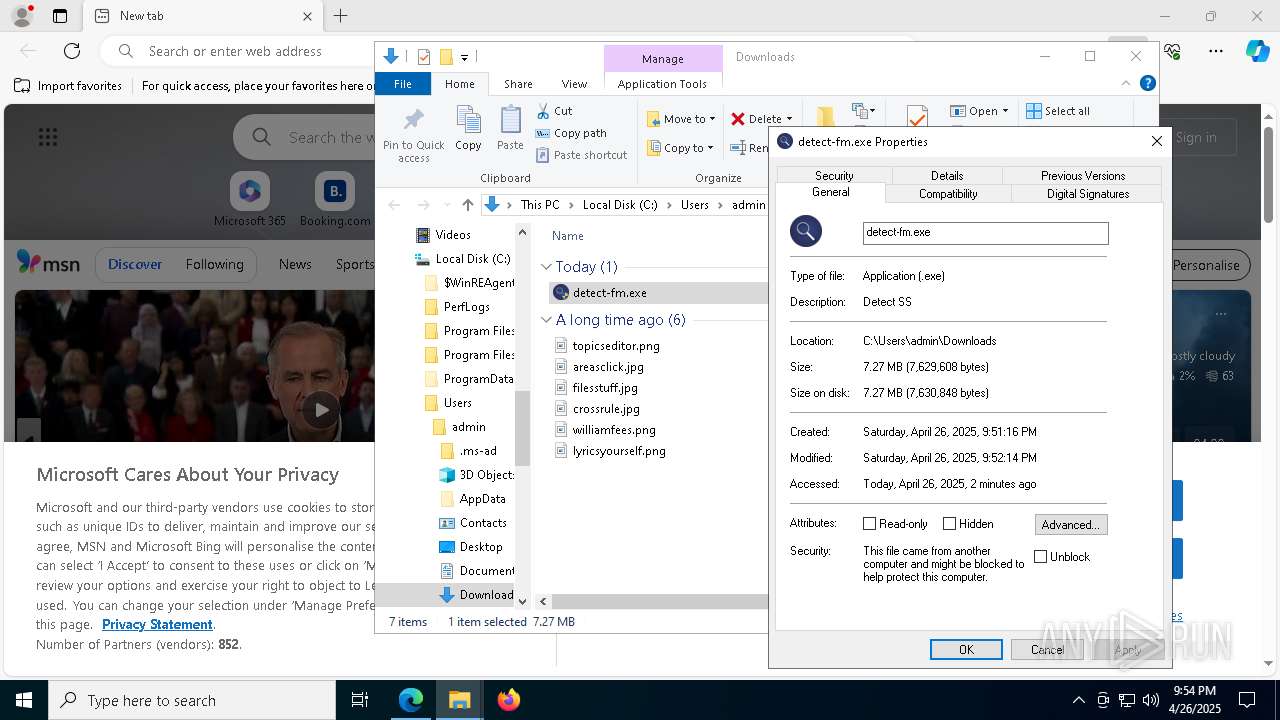Collapse the Explorer ribbon chevron
Screen dimensions: 1280x720
click(1125, 84)
